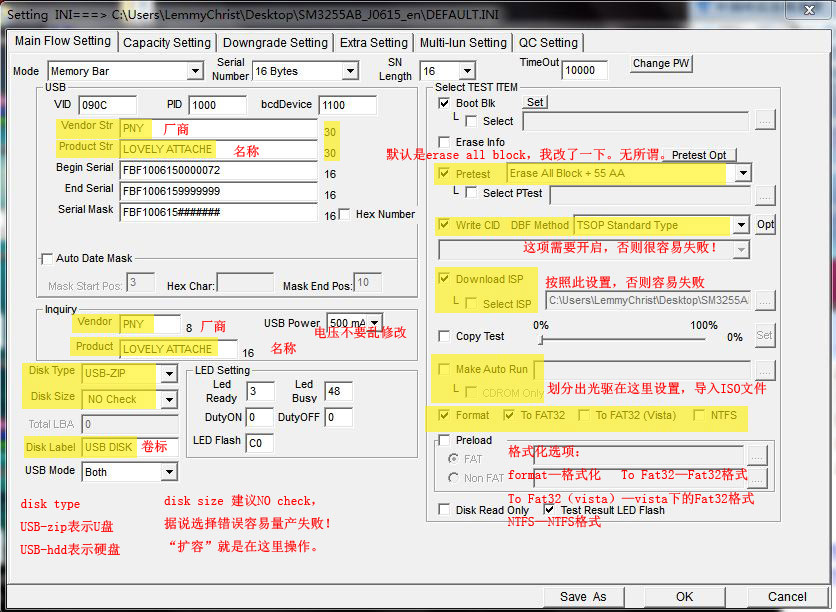
Task: Open browse button for Download ISP file path
Action: [x=765, y=300]
